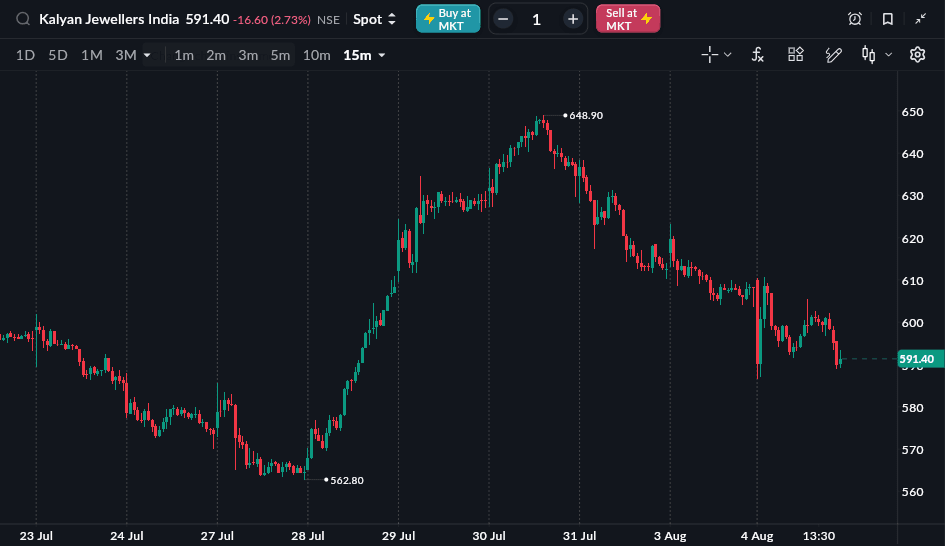Click the candlestick chart type icon
945x546 pixels.
click(x=868, y=55)
